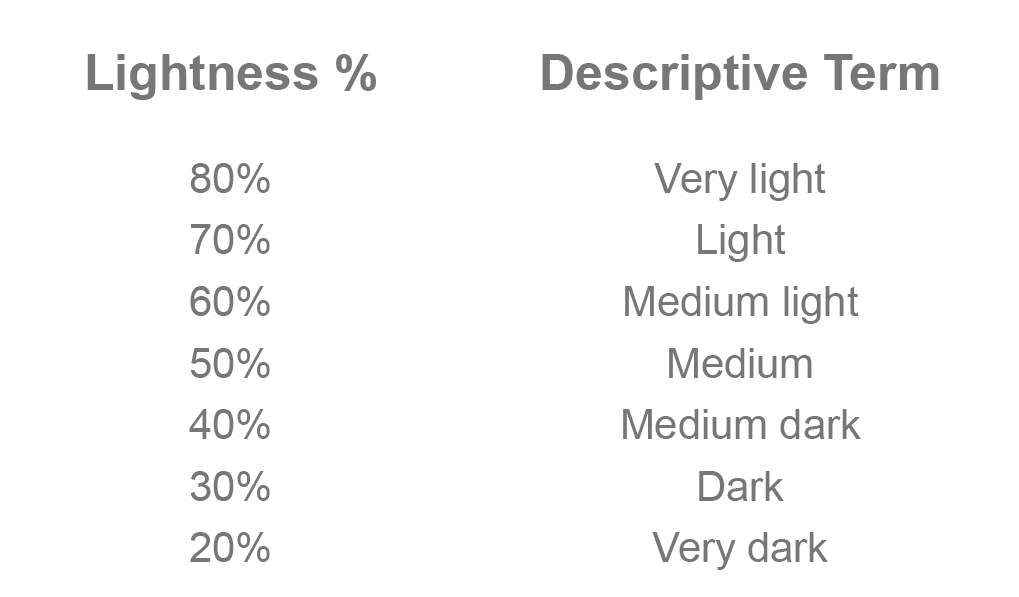Viewport: 1019px width, 597px height.
Task: Click the 60% lightness value
Action: point(230,302)
